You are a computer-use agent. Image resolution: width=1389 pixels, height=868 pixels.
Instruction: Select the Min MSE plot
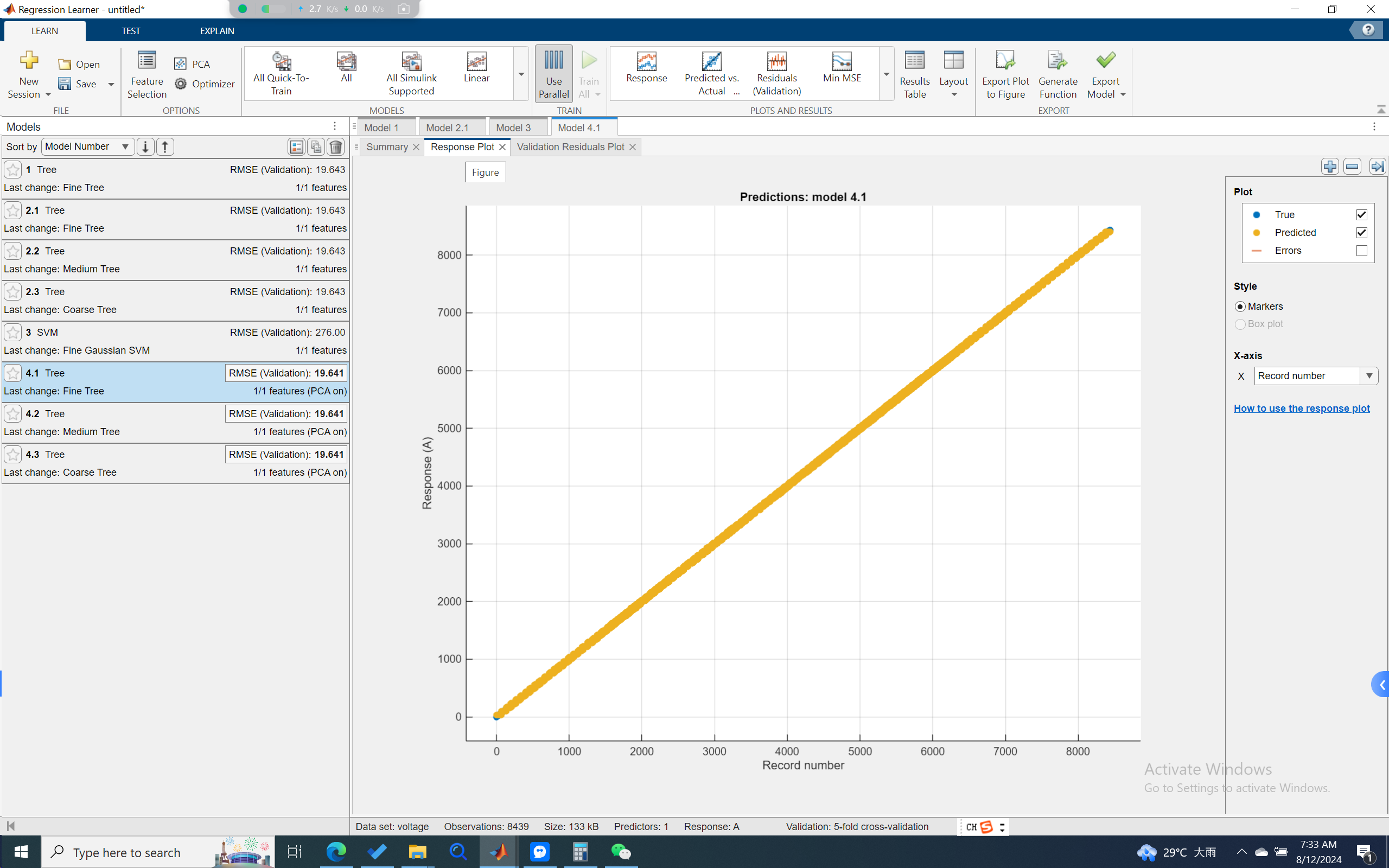pos(842,68)
